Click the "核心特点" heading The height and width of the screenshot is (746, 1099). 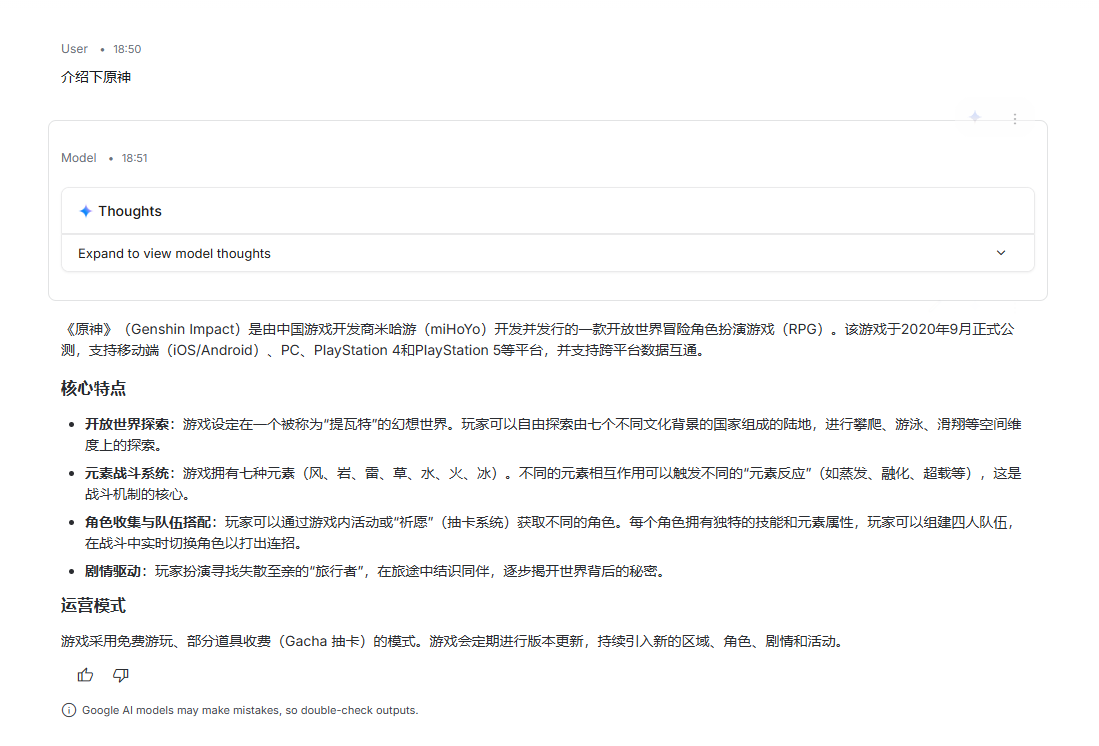point(93,388)
